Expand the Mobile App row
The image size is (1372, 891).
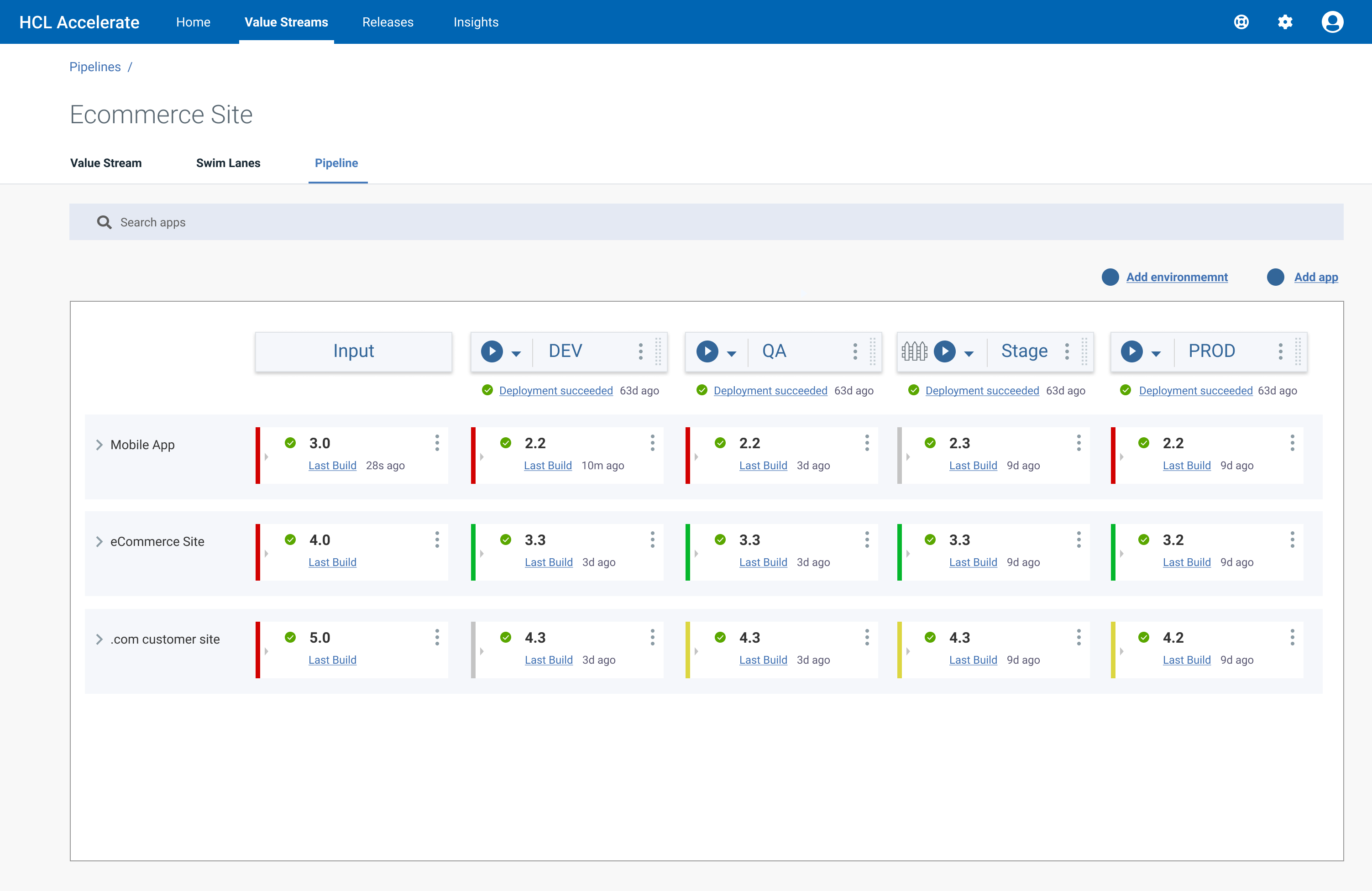pos(99,445)
